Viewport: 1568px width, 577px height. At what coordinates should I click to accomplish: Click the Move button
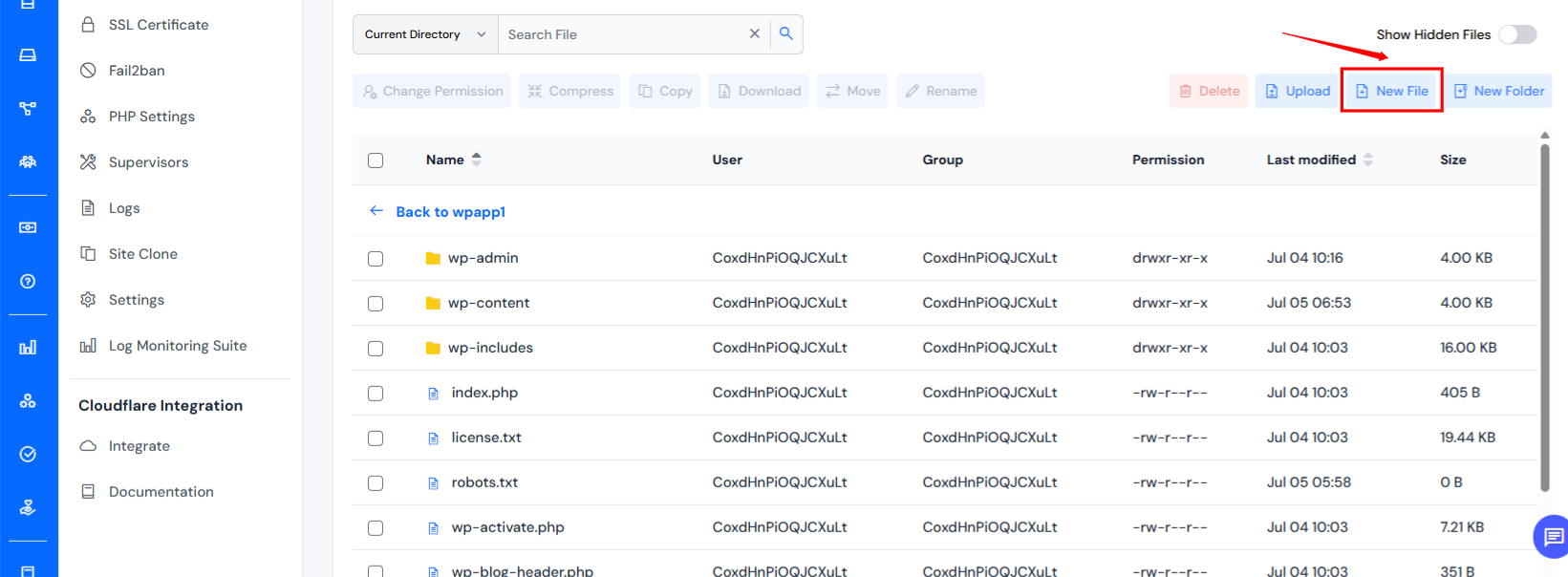[852, 91]
